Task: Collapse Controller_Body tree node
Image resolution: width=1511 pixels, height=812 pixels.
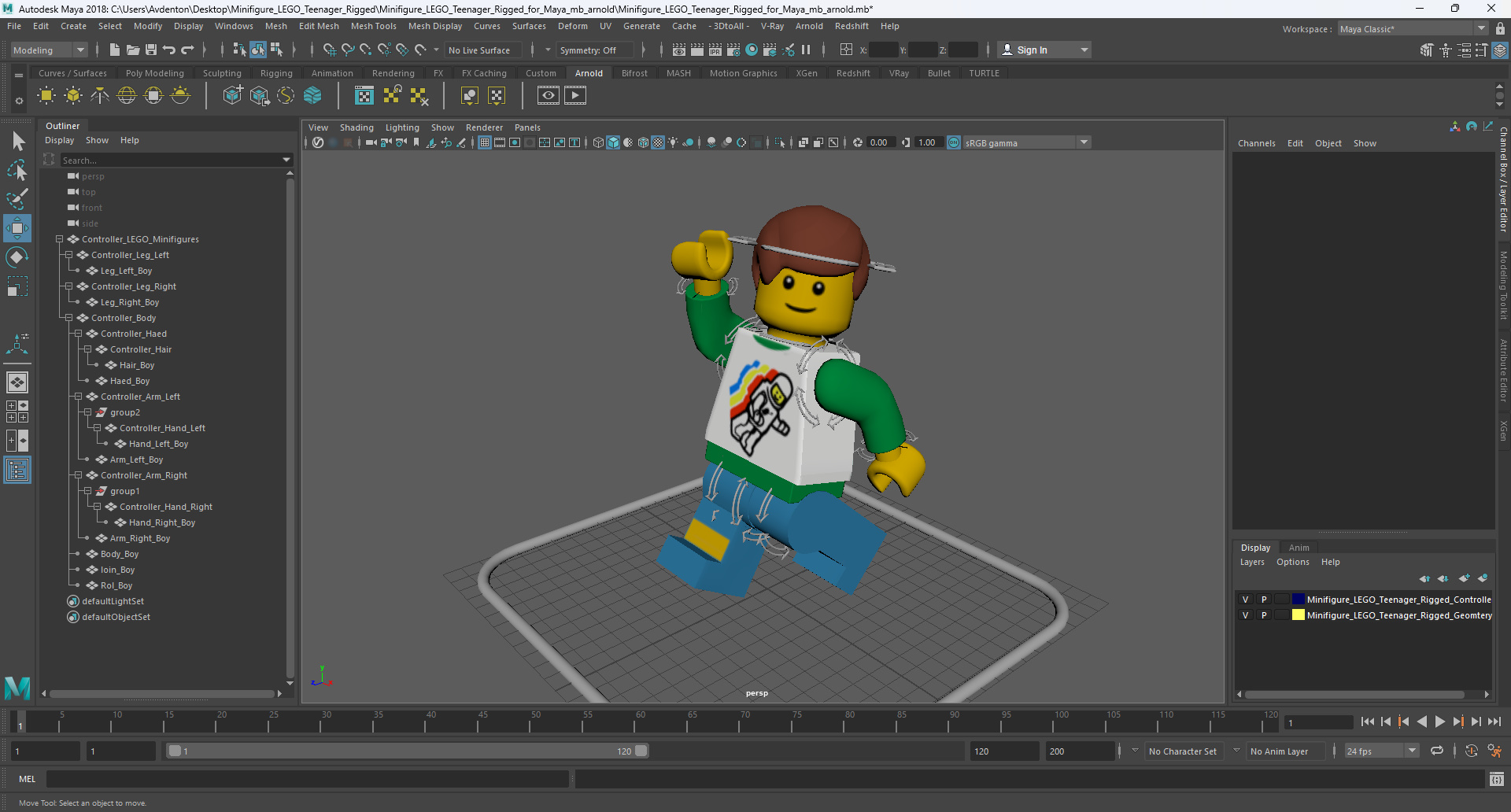Action: pos(68,318)
